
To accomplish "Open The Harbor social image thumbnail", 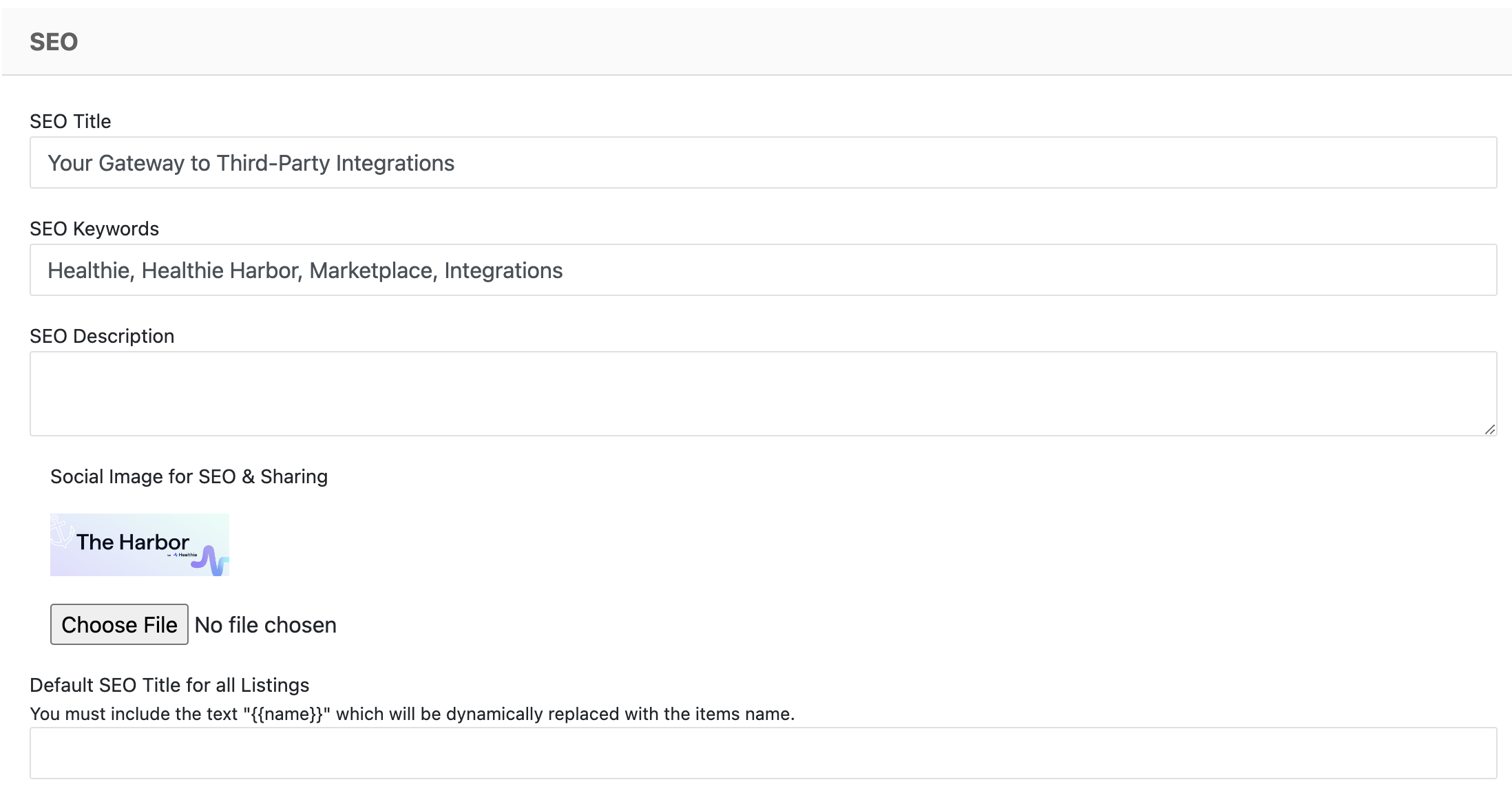I will [140, 544].
